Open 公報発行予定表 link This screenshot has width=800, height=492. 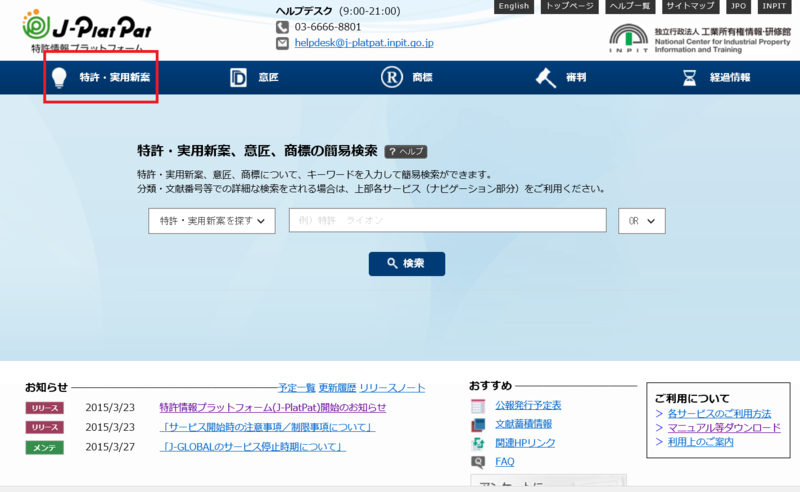coord(528,405)
